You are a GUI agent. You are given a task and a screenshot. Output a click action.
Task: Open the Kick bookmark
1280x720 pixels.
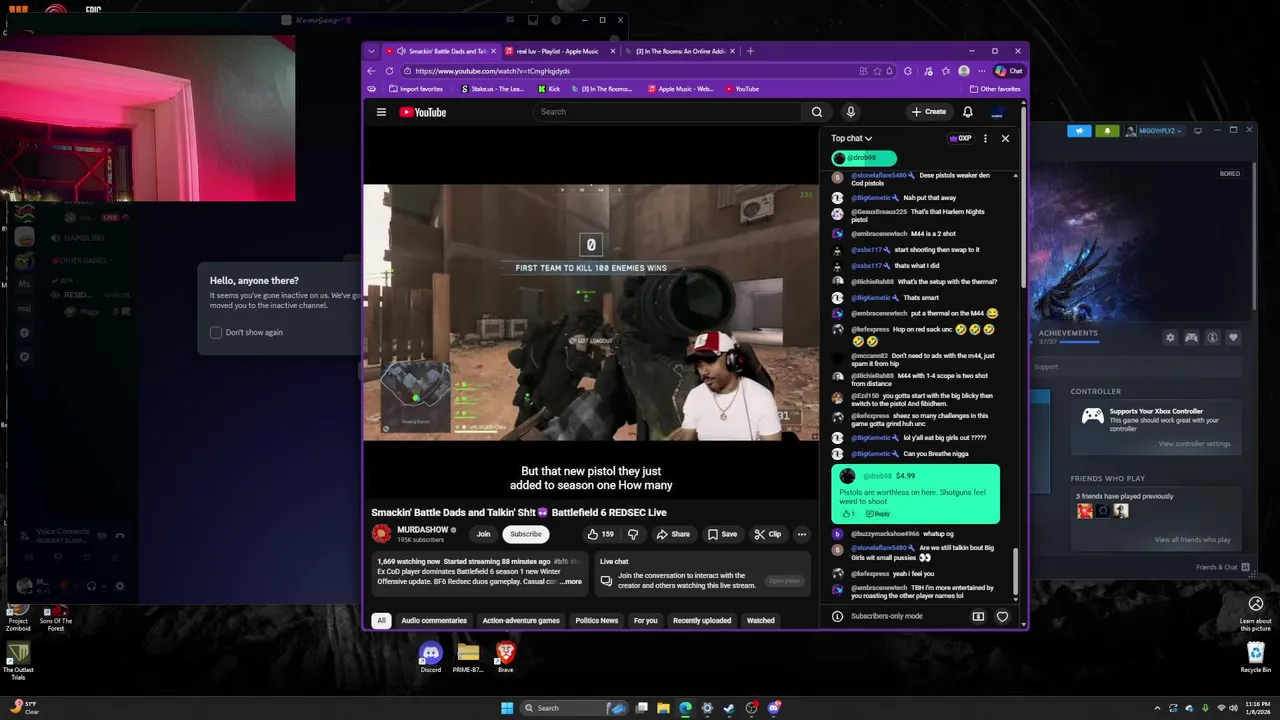point(549,89)
